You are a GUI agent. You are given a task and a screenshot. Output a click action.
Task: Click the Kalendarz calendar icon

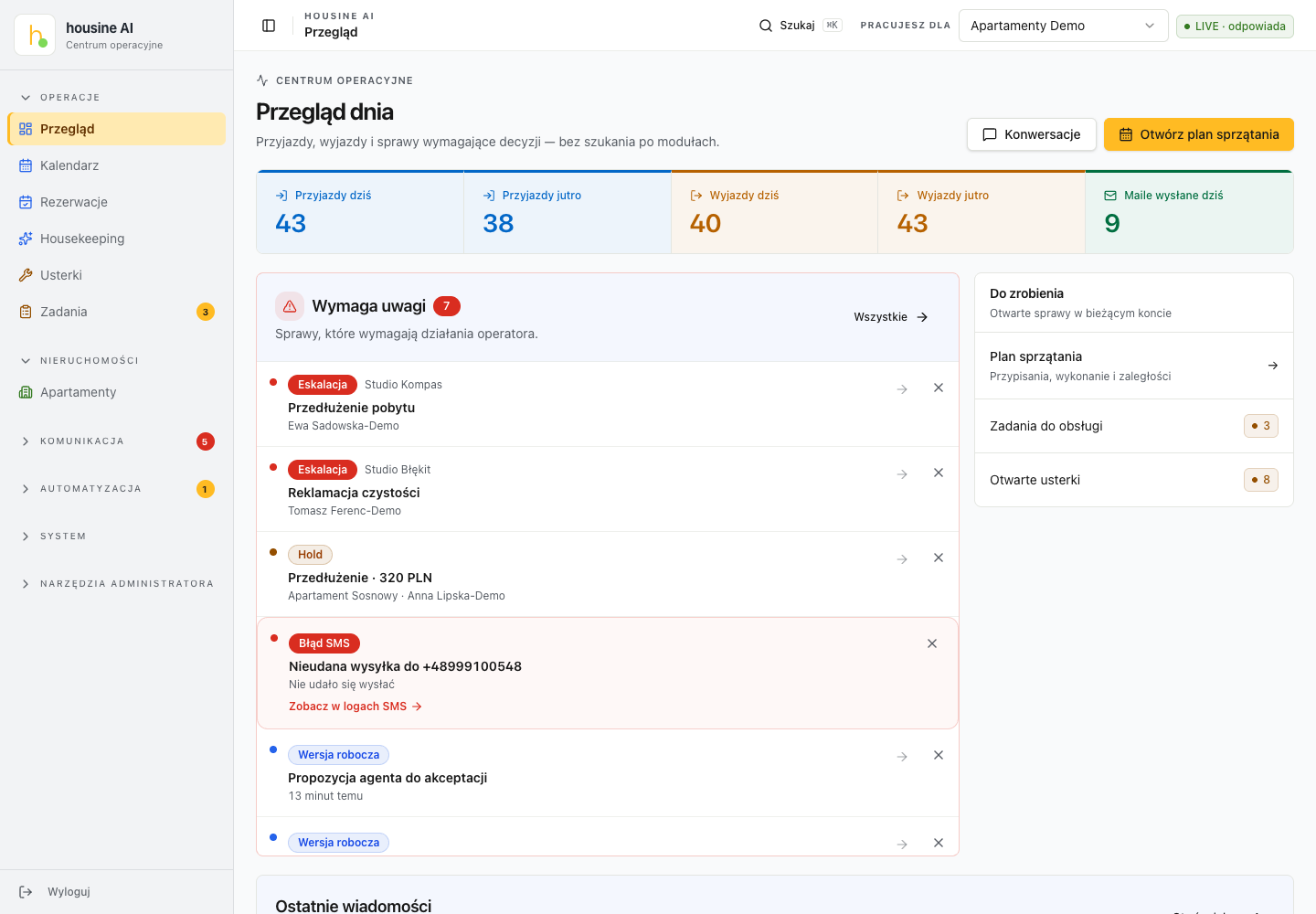26,165
